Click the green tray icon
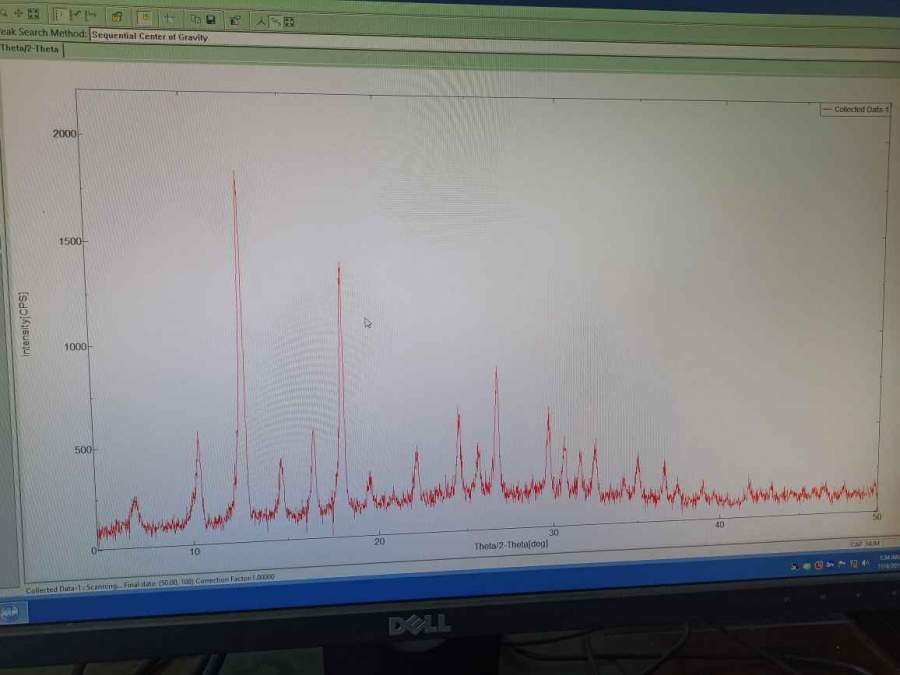900x675 pixels. [807, 567]
